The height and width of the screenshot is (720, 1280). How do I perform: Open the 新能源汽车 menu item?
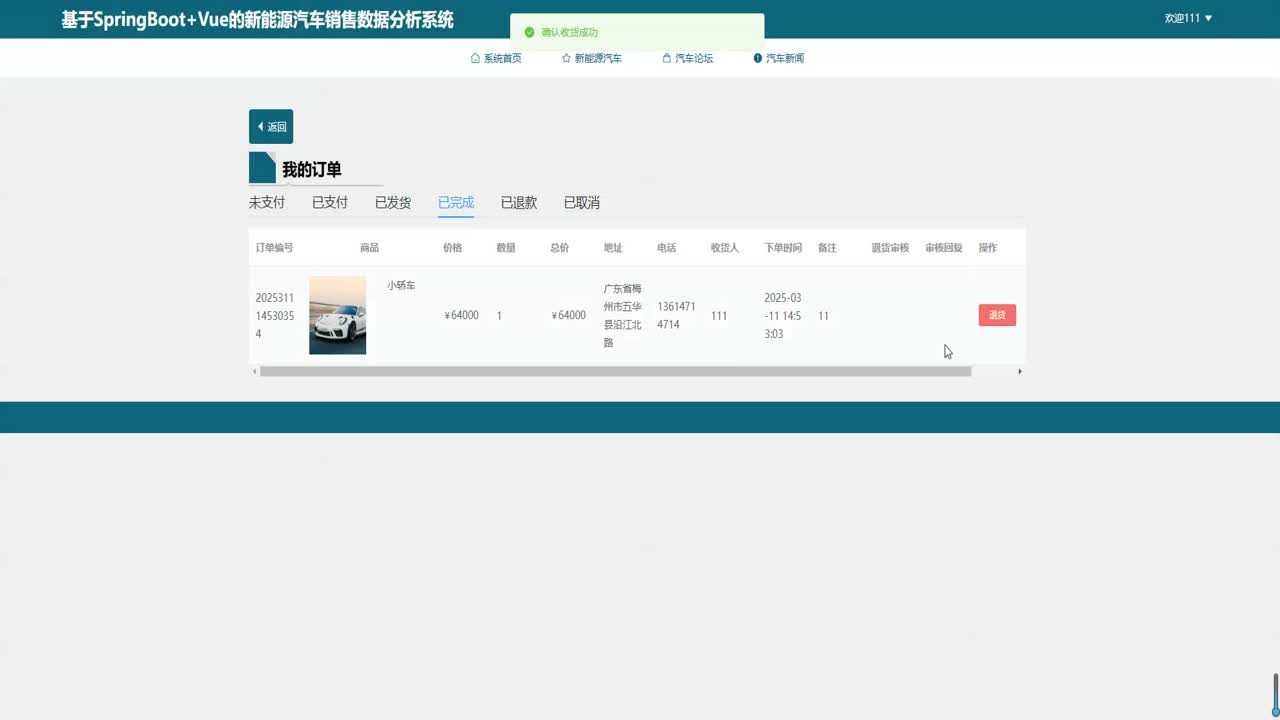point(592,58)
